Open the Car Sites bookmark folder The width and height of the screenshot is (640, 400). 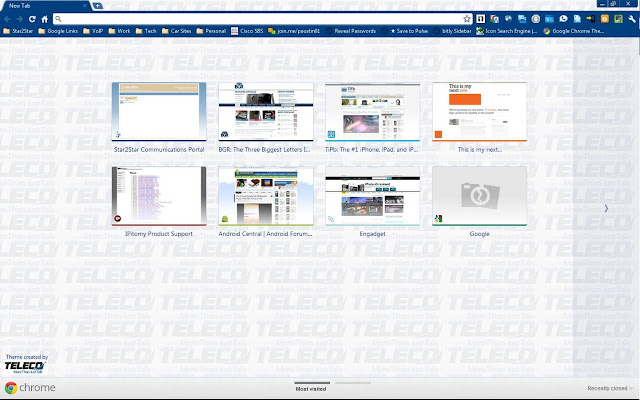176,31
